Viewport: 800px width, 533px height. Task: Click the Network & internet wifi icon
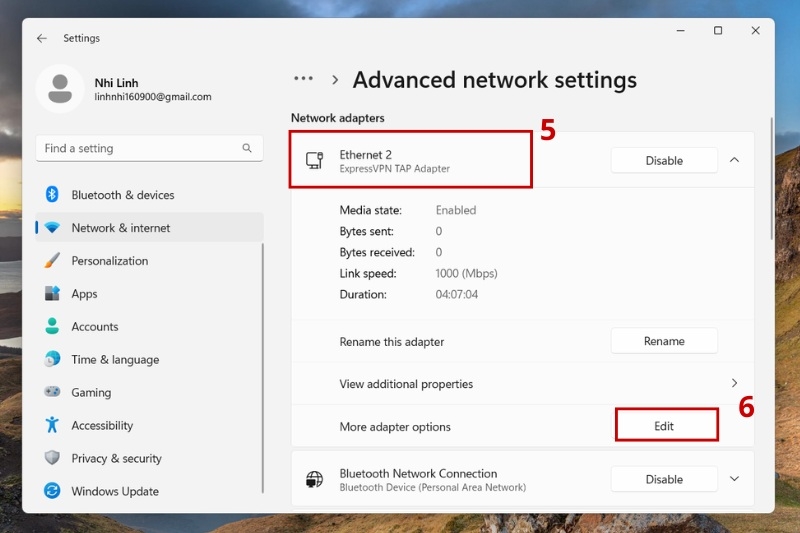click(52, 227)
